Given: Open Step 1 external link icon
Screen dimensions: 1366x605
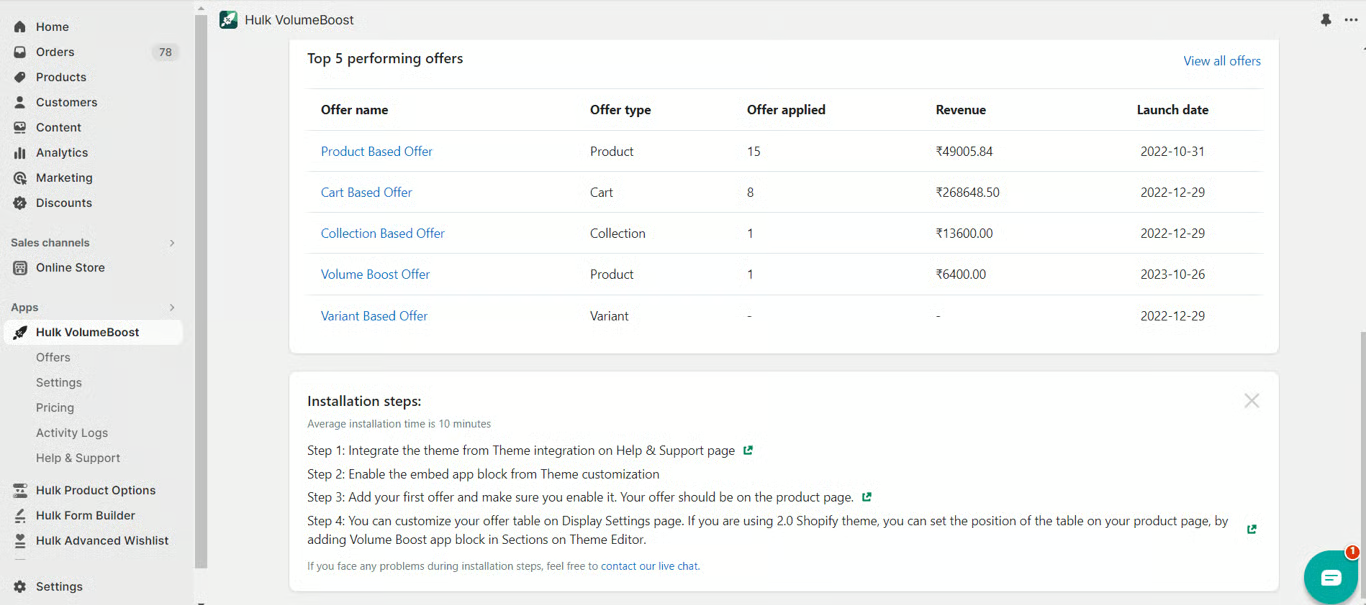Looking at the screenshot, I should 748,451.
